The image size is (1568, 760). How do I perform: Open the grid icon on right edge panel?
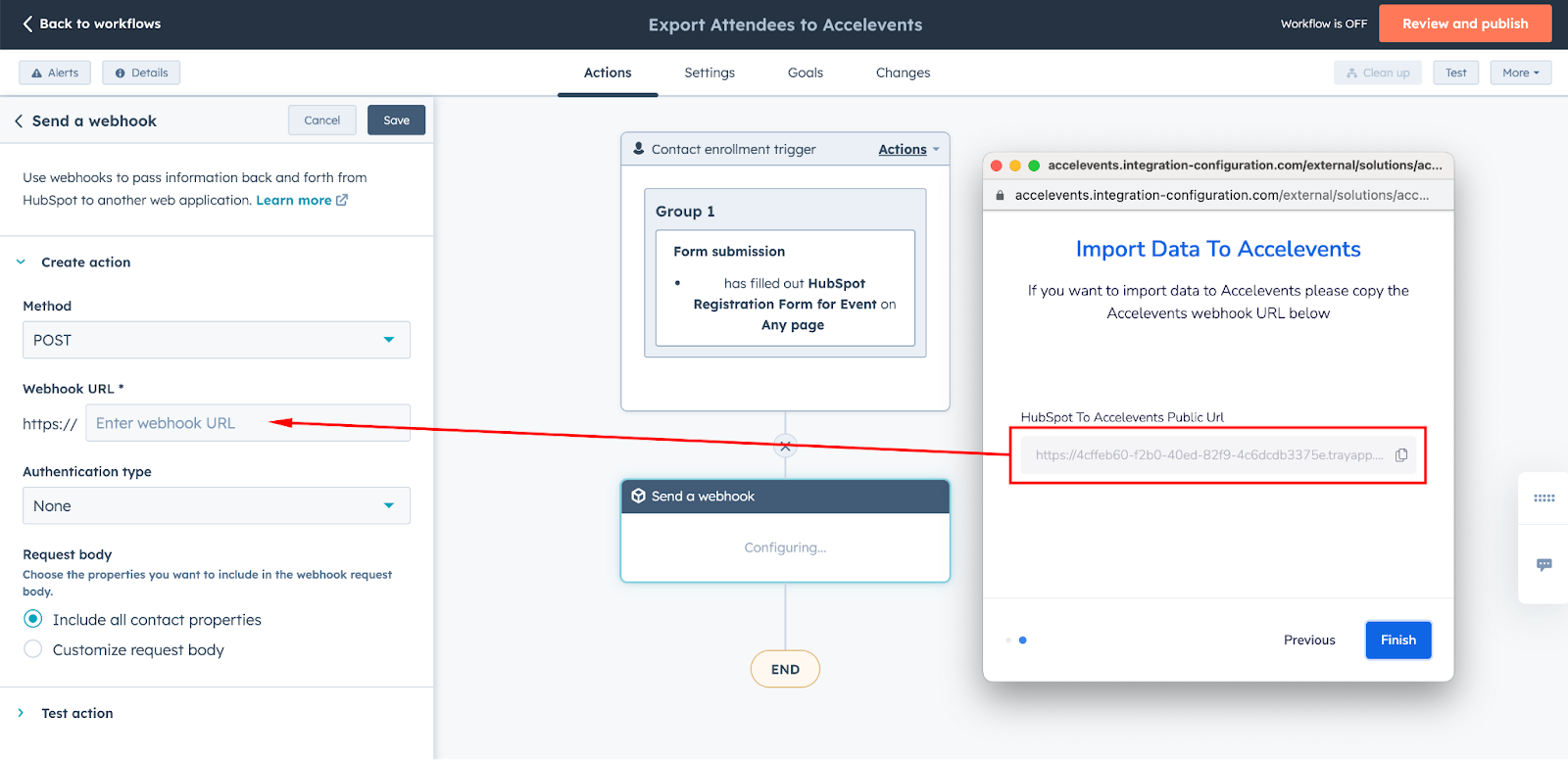coord(1544,499)
